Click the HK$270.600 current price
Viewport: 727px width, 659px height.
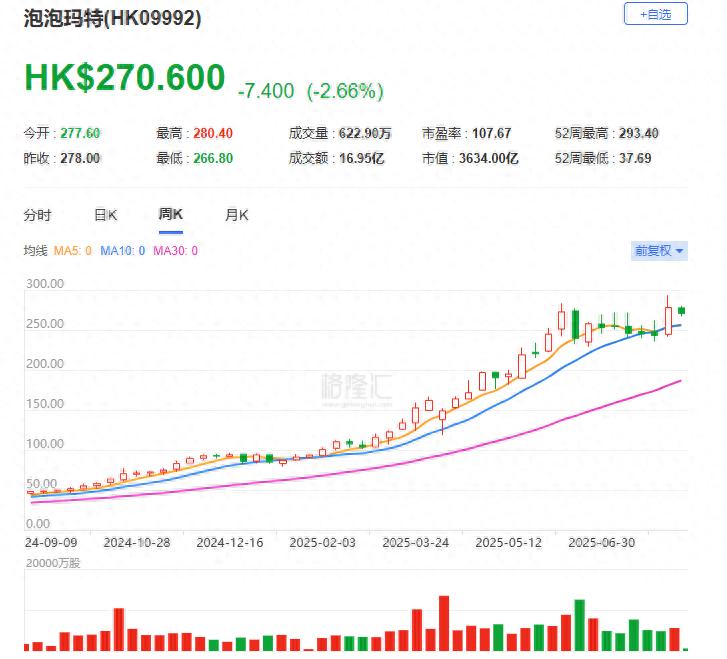coord(125,78)
